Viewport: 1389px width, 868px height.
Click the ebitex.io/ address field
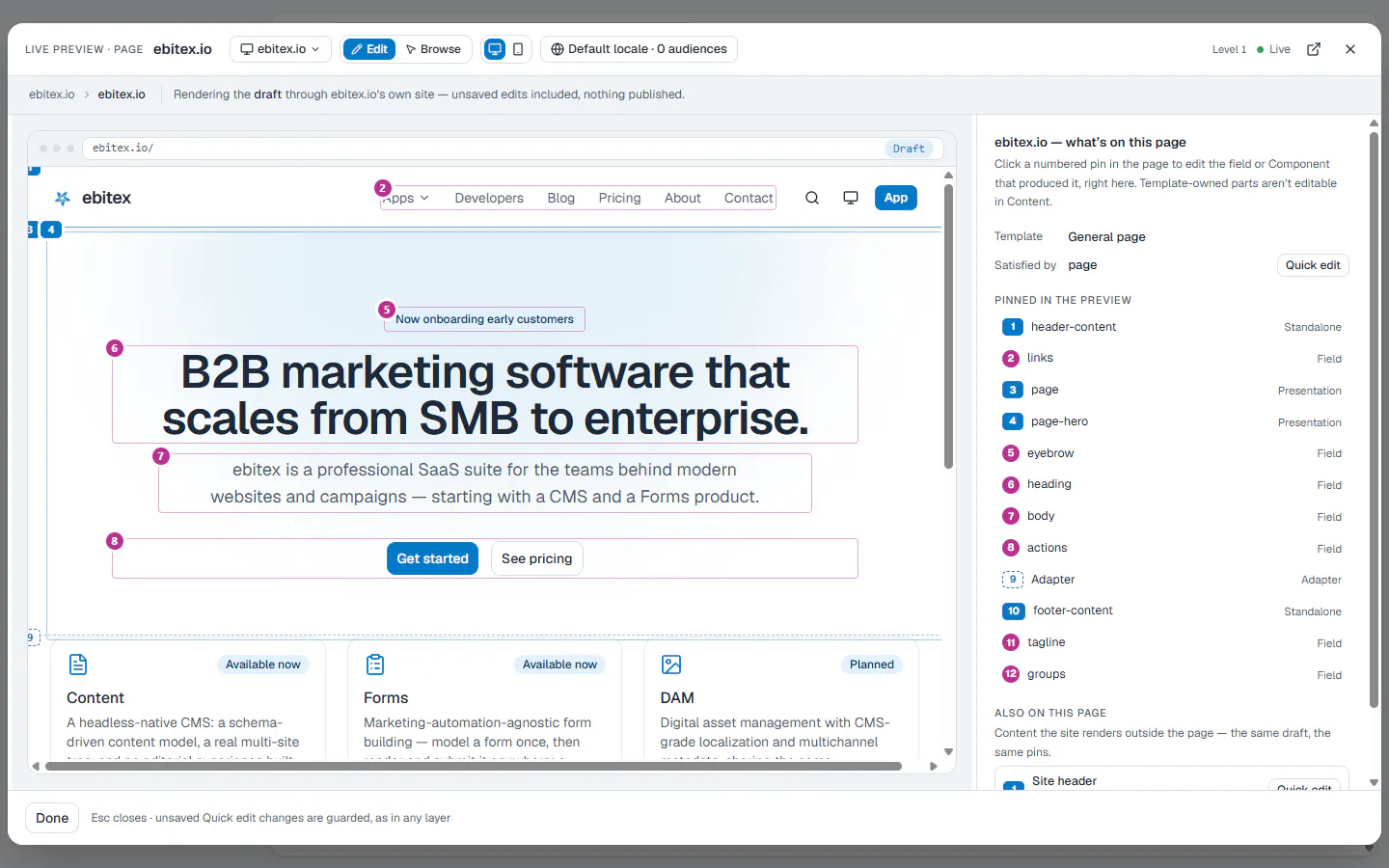pyautogui.click(x=512, y=149)
